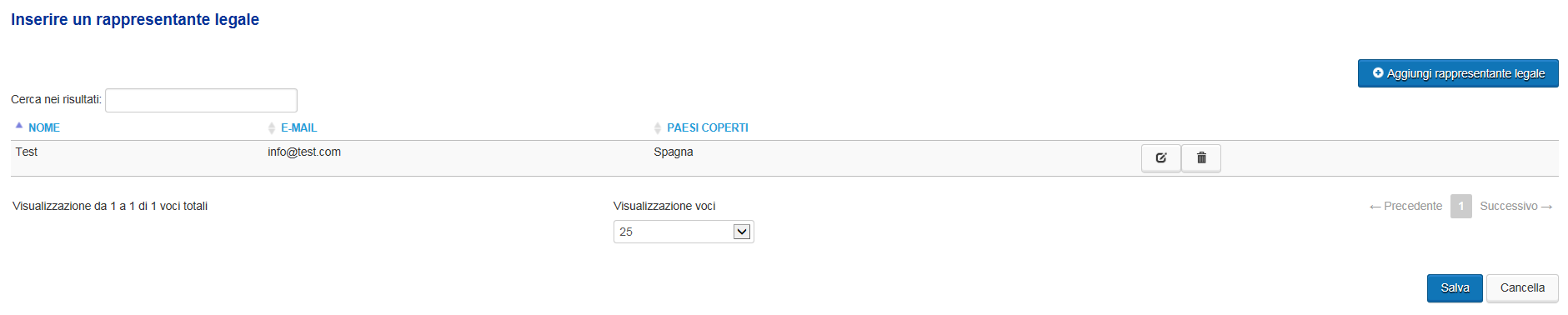The width and height of the screenshot is (1568, 315).
Task: Sort table by PAESI COPERTI header
Action: [708, 127]
